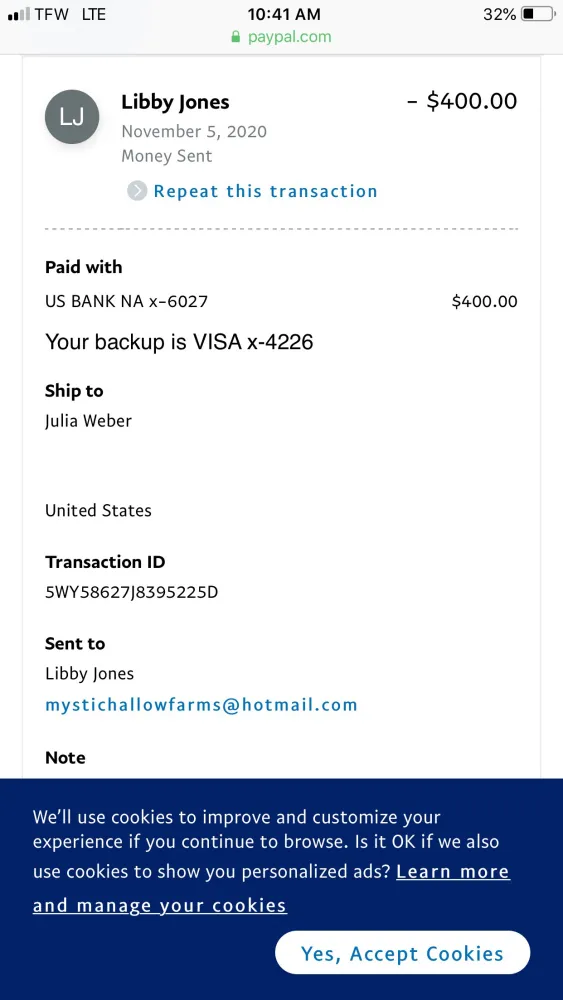Image resolution: width=563 pixels, height=1000 pixels.
Task: Tap the battery icon in the status bar
Action: click(538, 14)
